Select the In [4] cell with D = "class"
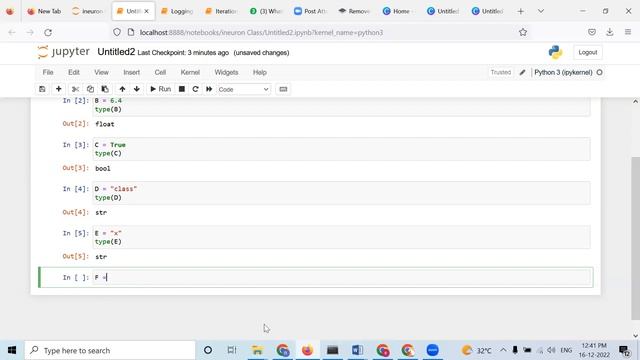This screenshot has height=360, width=640. click(342, 193)
